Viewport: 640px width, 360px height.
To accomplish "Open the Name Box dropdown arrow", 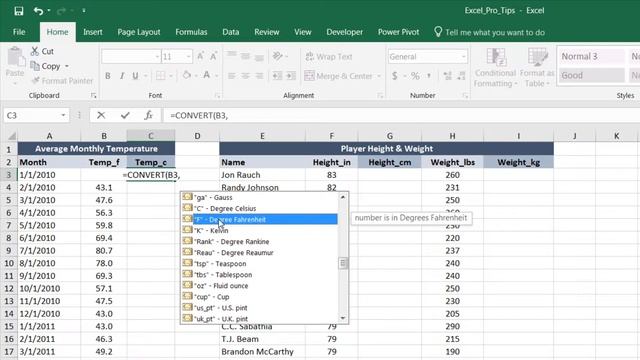I will coord(63,116).
